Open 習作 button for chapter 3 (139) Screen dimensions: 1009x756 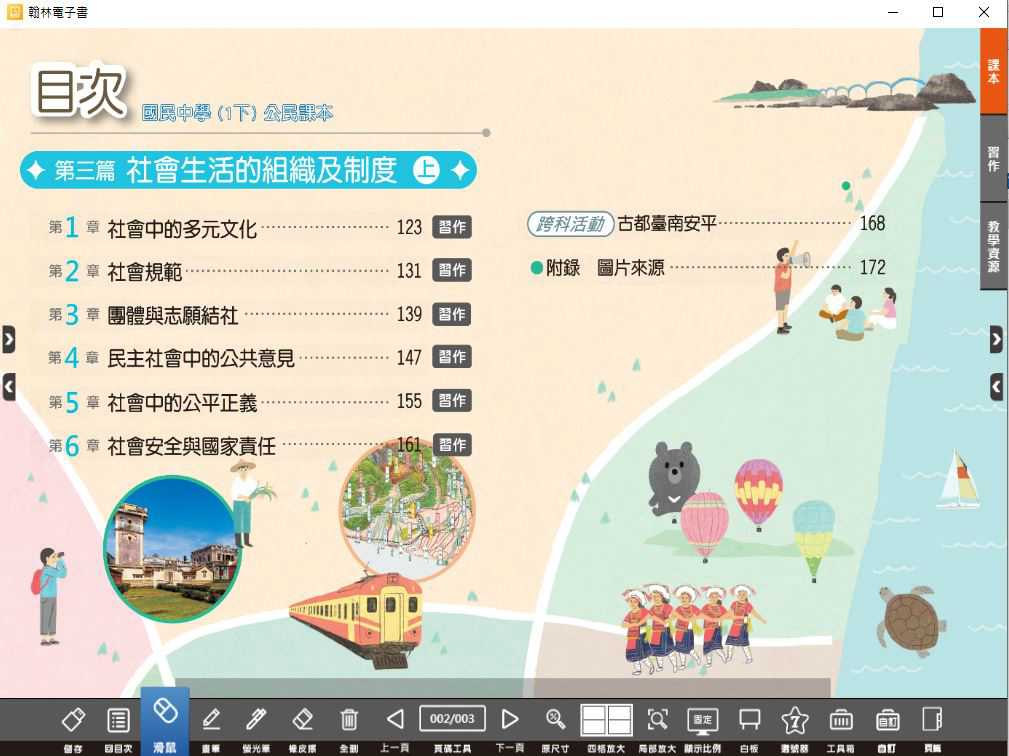coord(452,314)
